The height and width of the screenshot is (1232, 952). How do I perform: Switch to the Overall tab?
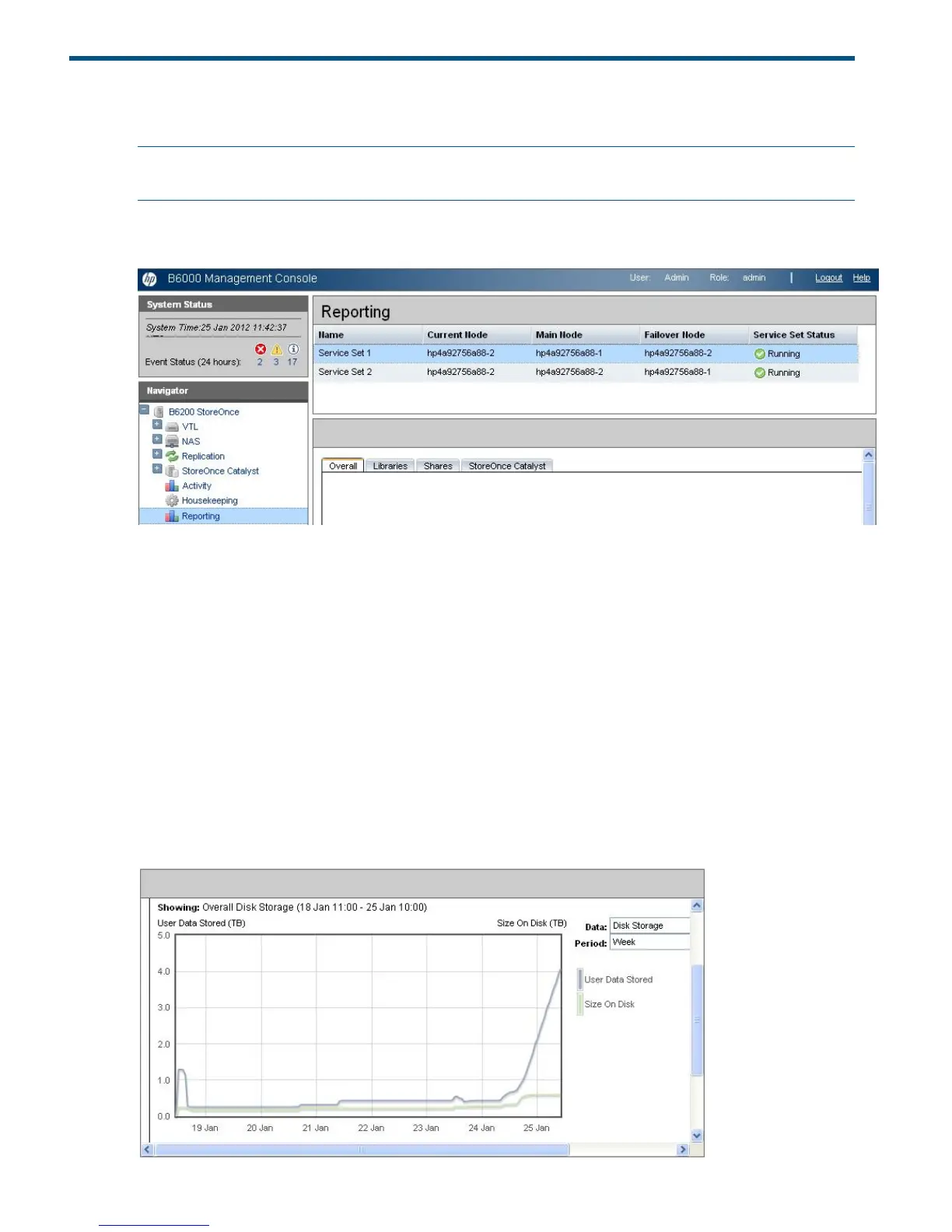click(343, 466)
